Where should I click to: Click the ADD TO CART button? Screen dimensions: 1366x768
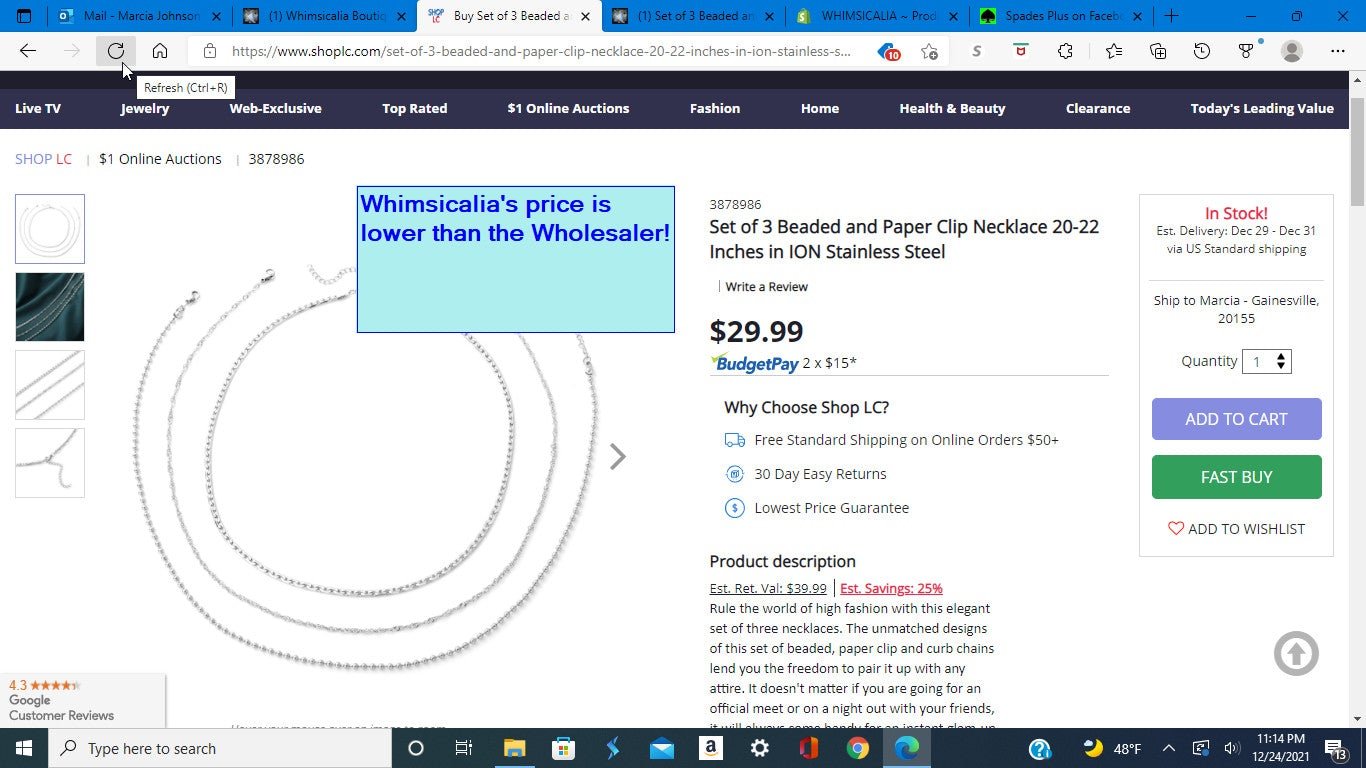coord(1236,419)
